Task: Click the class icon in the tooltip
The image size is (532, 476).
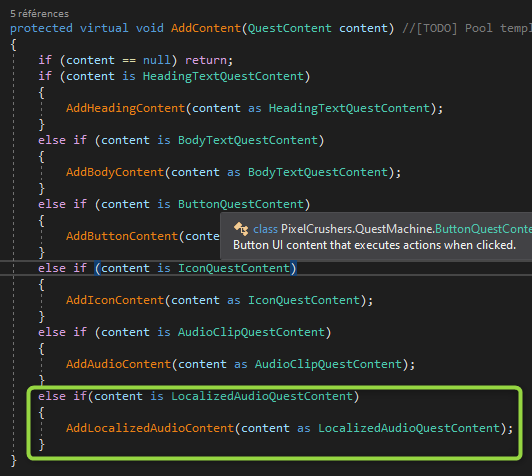Action: (x=241, y=229)
